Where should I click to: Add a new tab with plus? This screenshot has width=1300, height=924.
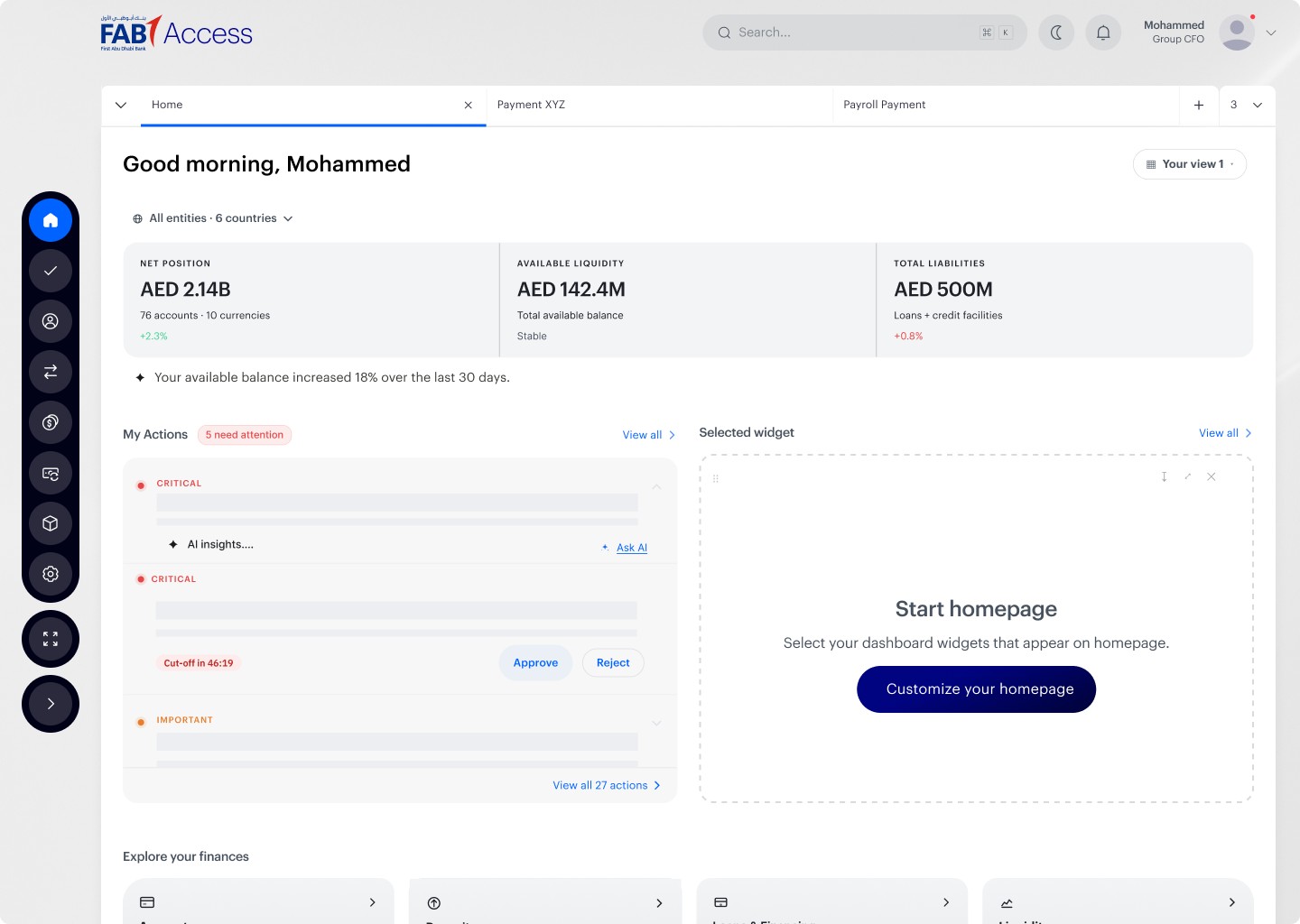pyautogui.click(x=1199, y=105)
